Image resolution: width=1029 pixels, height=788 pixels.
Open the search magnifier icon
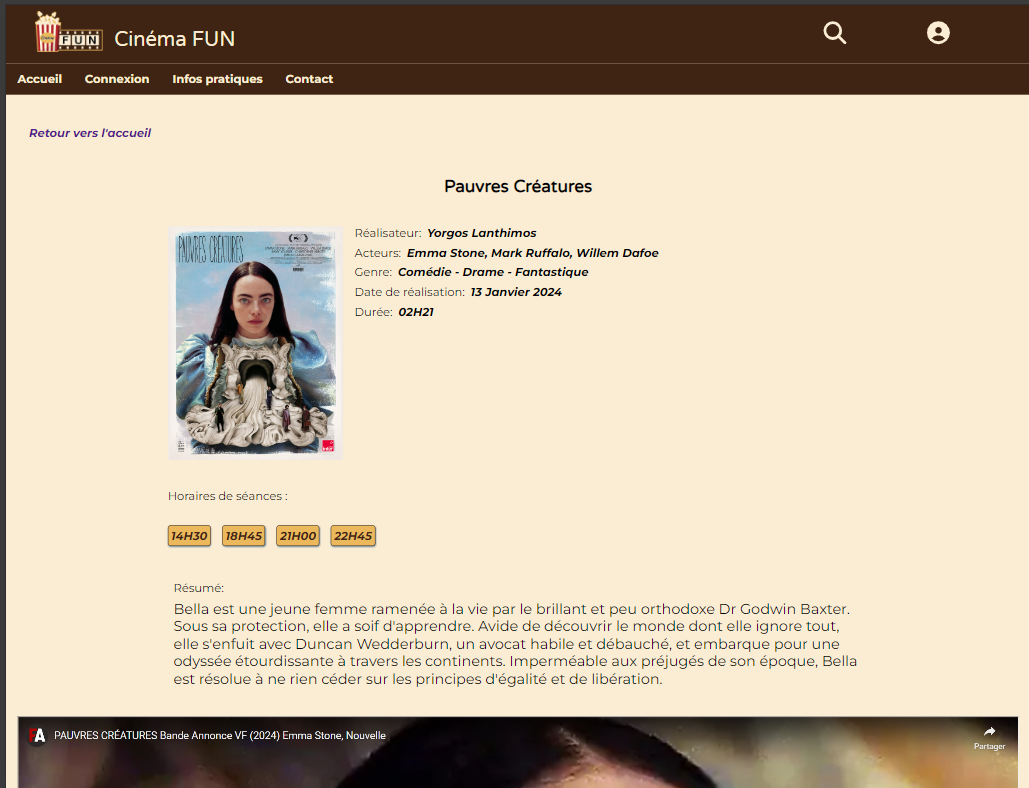pyautogui.click(x=834, y=33)
